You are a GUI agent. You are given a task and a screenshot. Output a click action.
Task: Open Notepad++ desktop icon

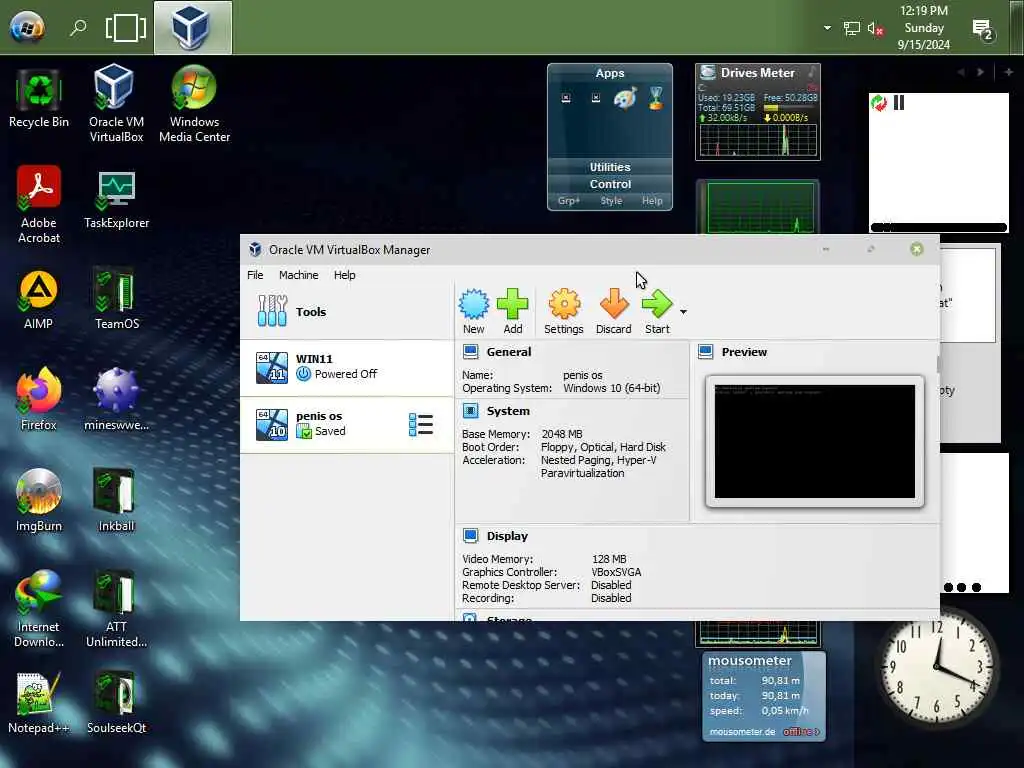pyautogui.click(x=39, y=702)
